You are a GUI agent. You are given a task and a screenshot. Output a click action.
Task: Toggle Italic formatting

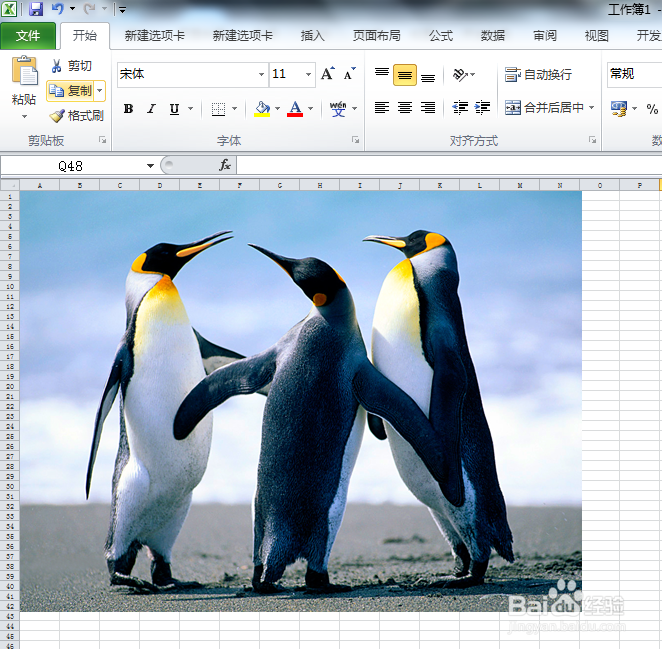coord(151,109)
